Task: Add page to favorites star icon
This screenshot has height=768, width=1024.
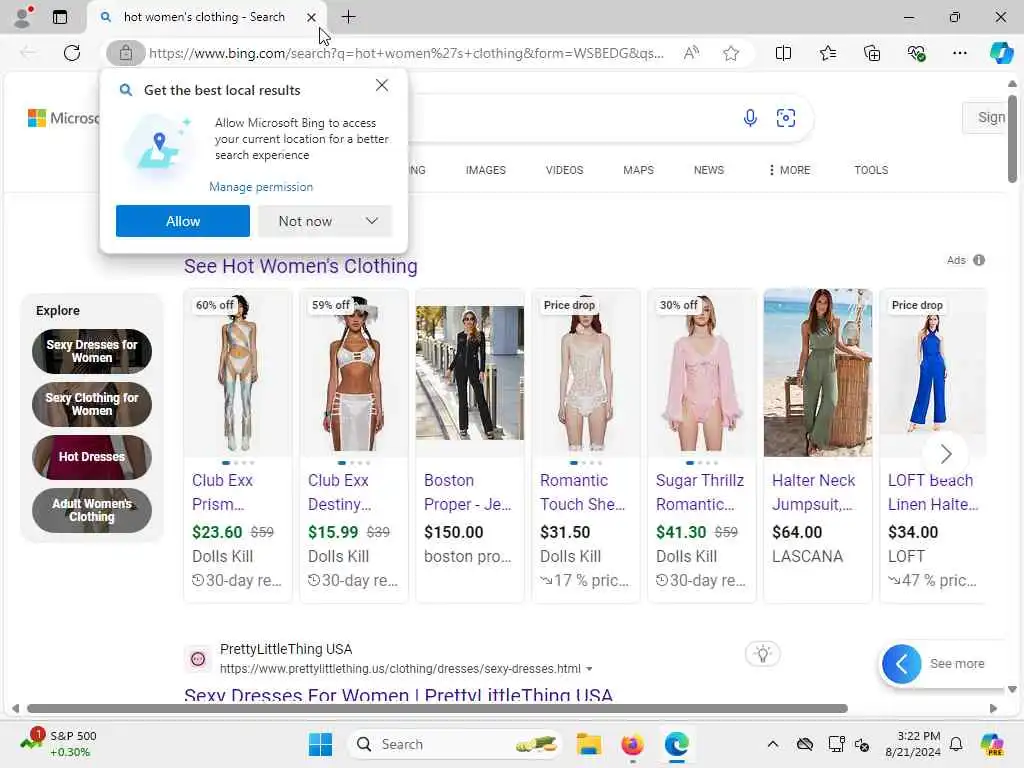Action: [731, 53]
